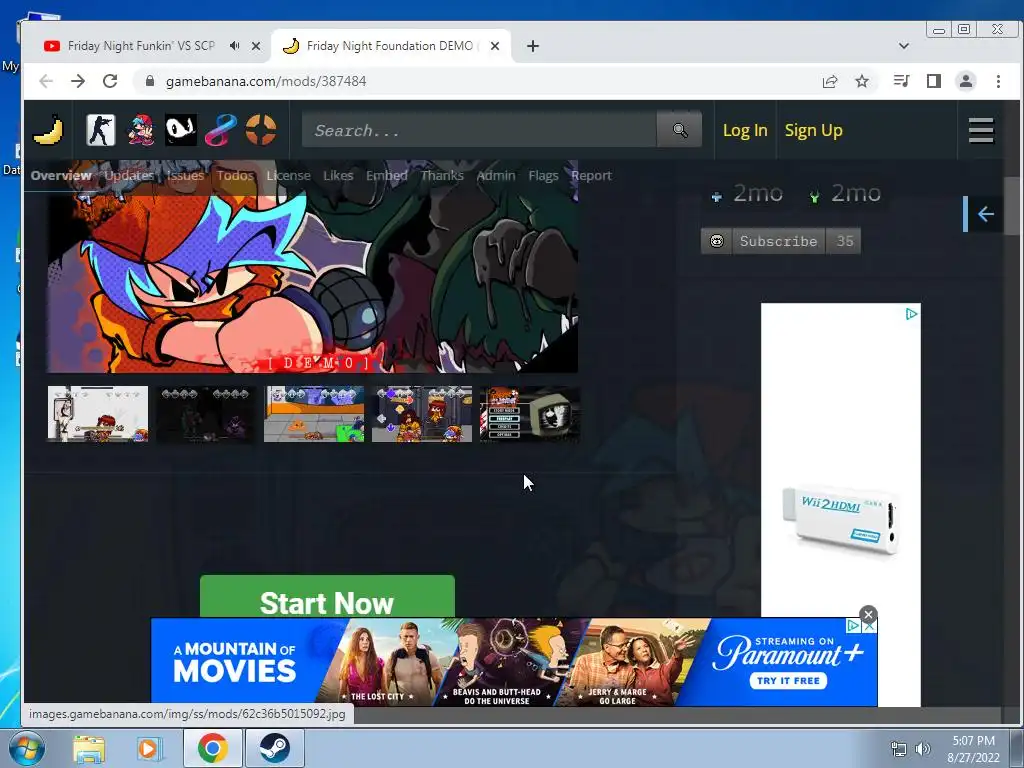Viewport: 1024px width, 768px height.
Task: Close the Friday Night Foundation DEMO tab
Action: 495,46
